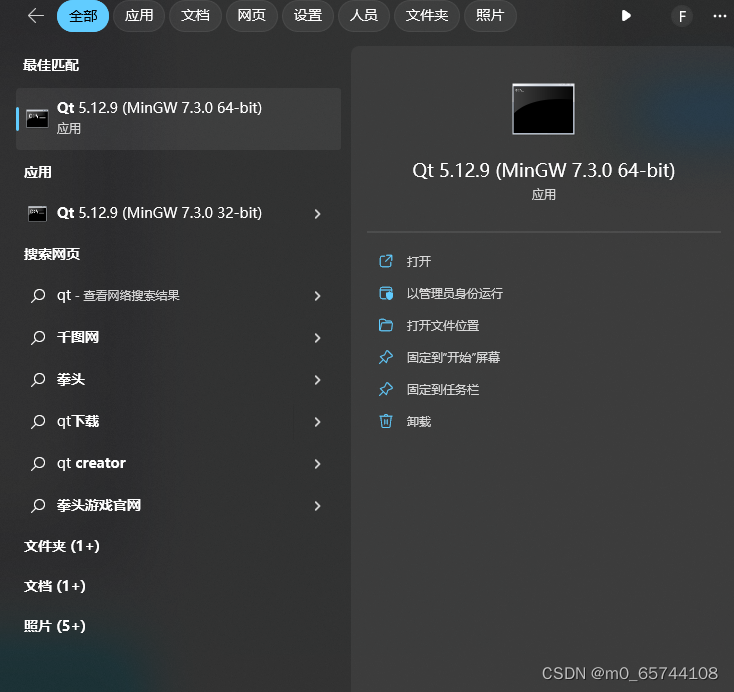
Task: Click the console icon of the 32-bit result
Action: [37, 214]
